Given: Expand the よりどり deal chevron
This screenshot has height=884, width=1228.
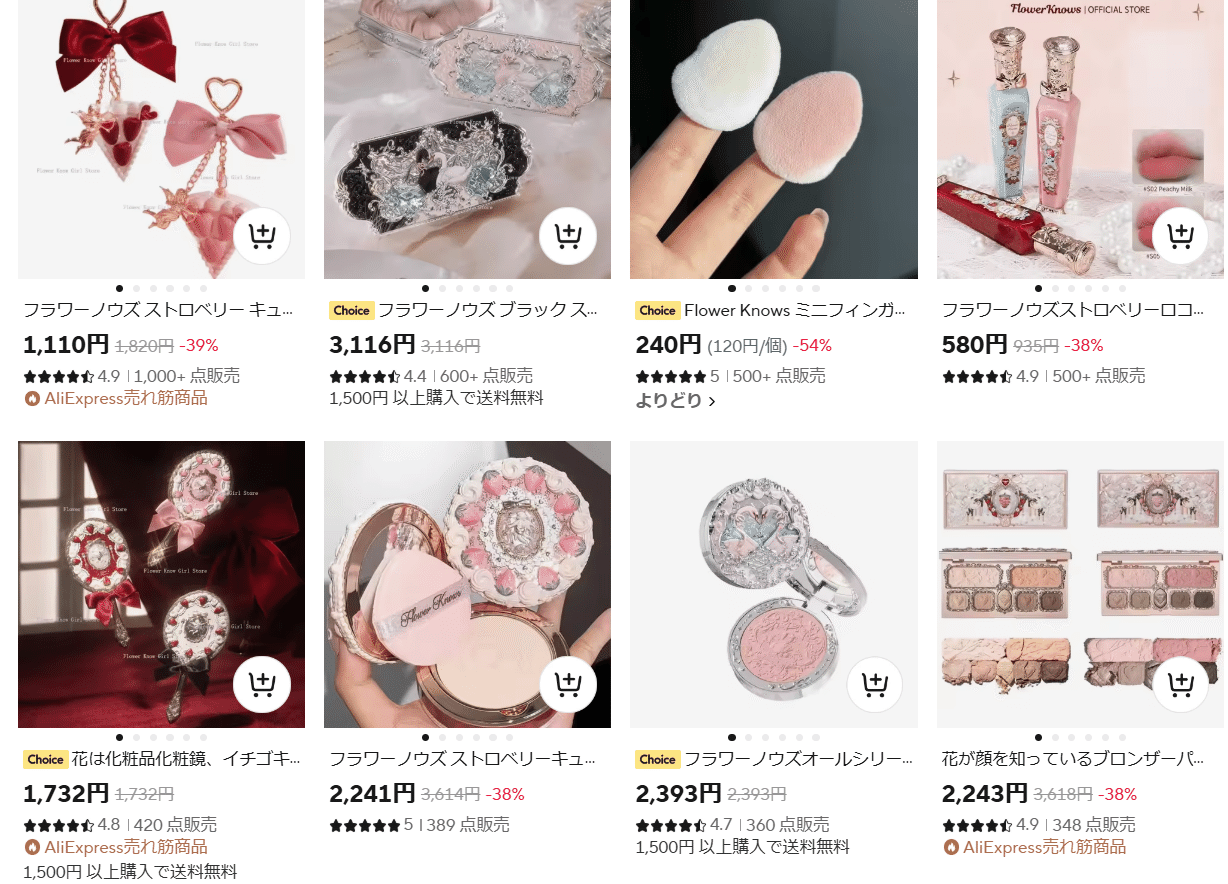Looking at the screenshot, I should 712,401.
